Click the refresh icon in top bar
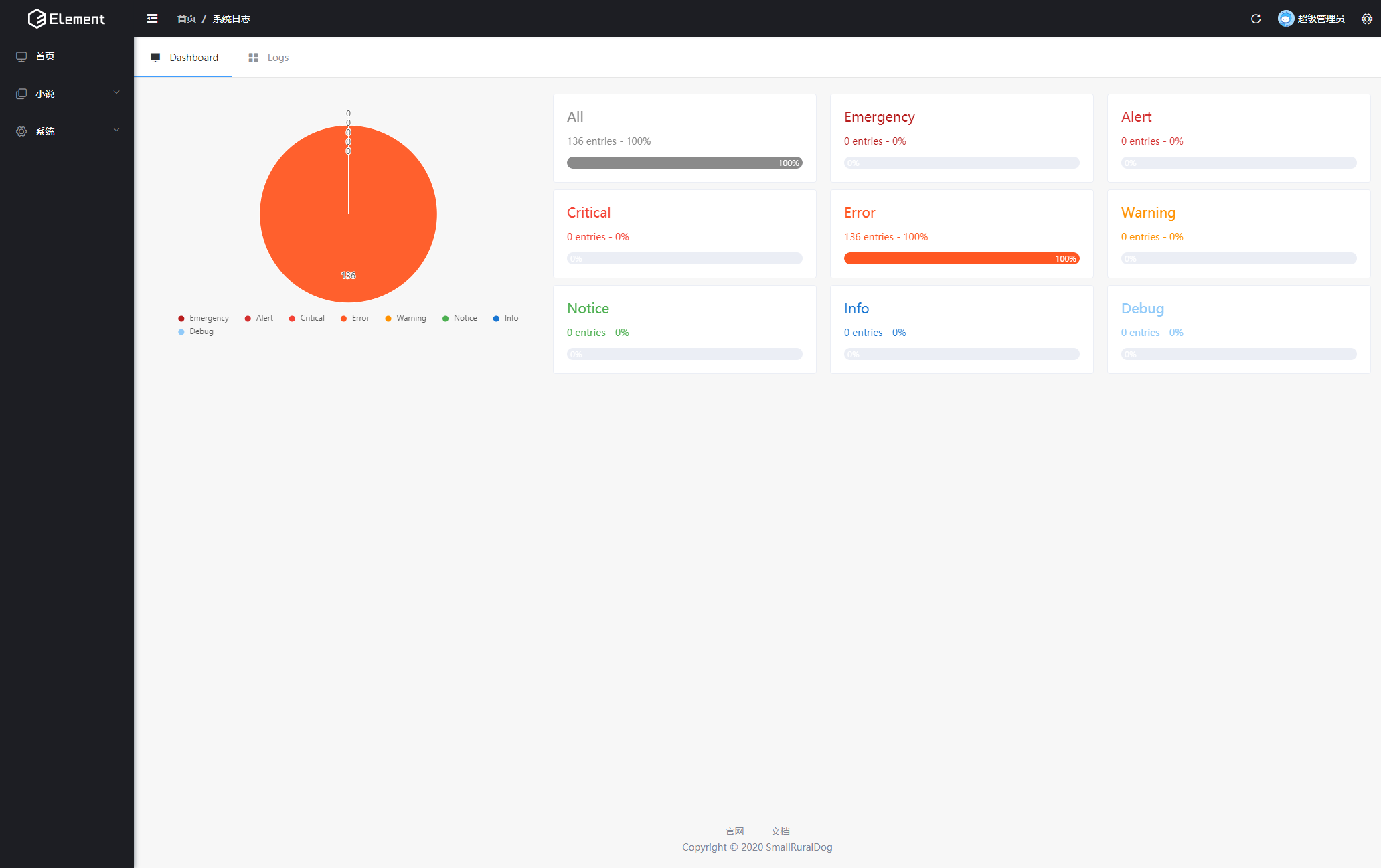 (x=1256, y=19)
